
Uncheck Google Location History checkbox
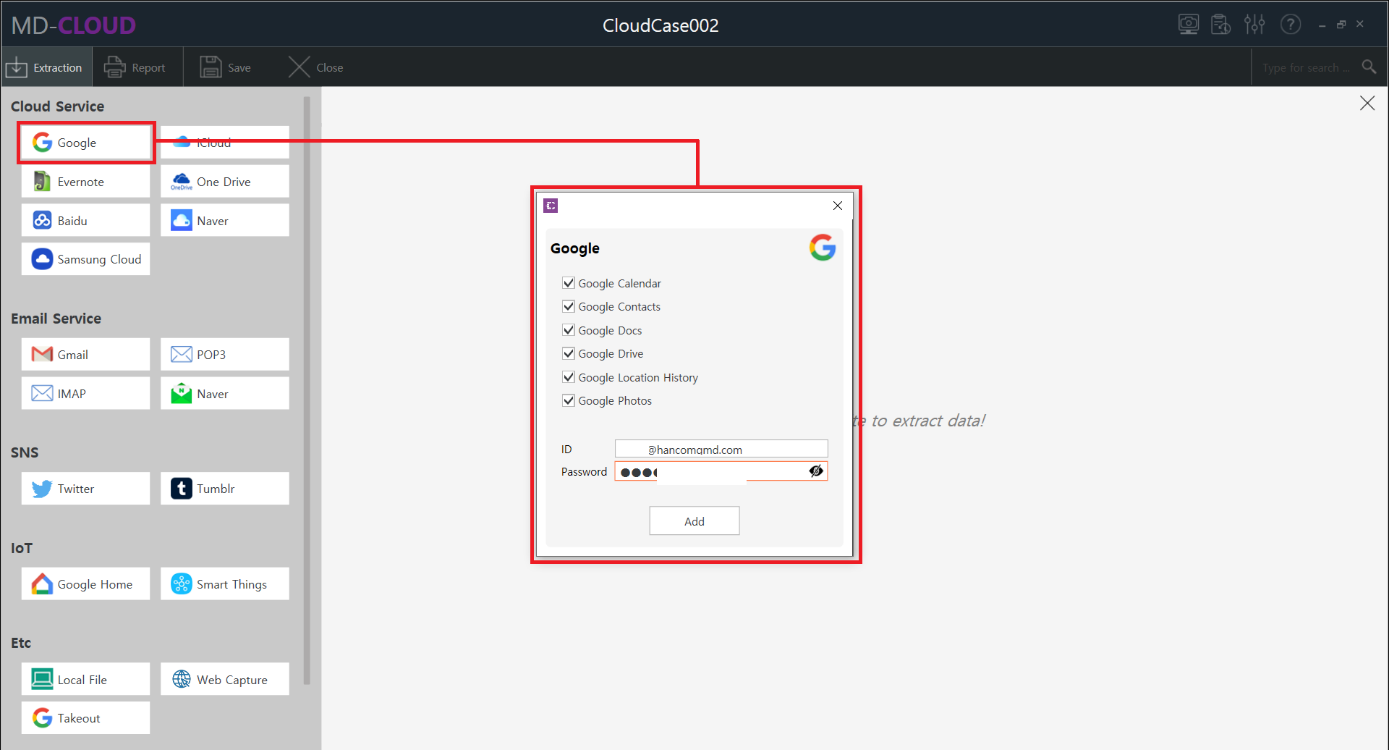point(568,377)
